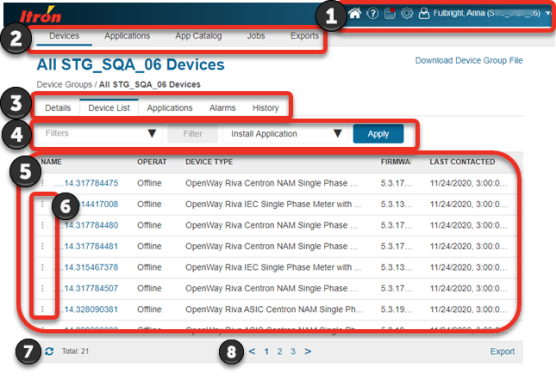Sort by the NAME column header
The image size is (556, 379).
51,162
